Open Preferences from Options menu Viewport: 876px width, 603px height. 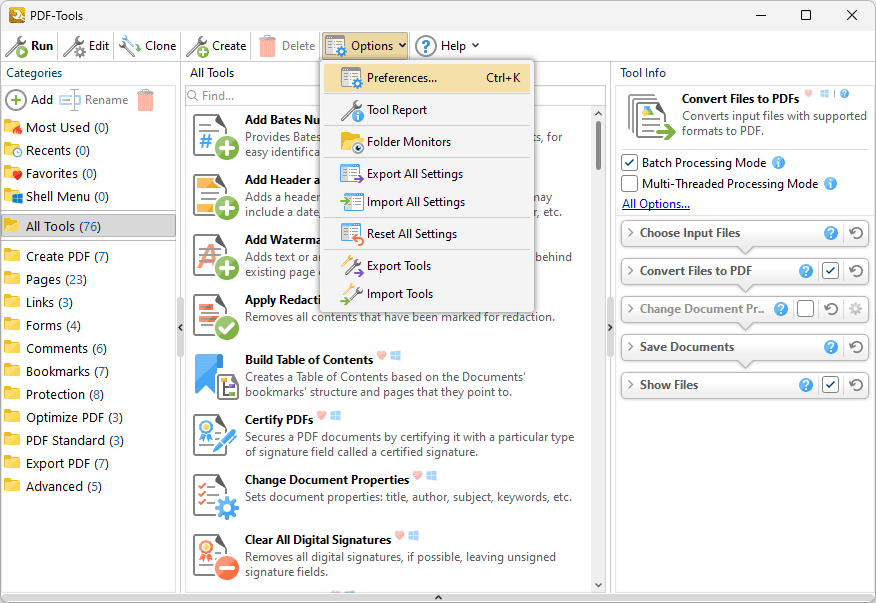427,78
